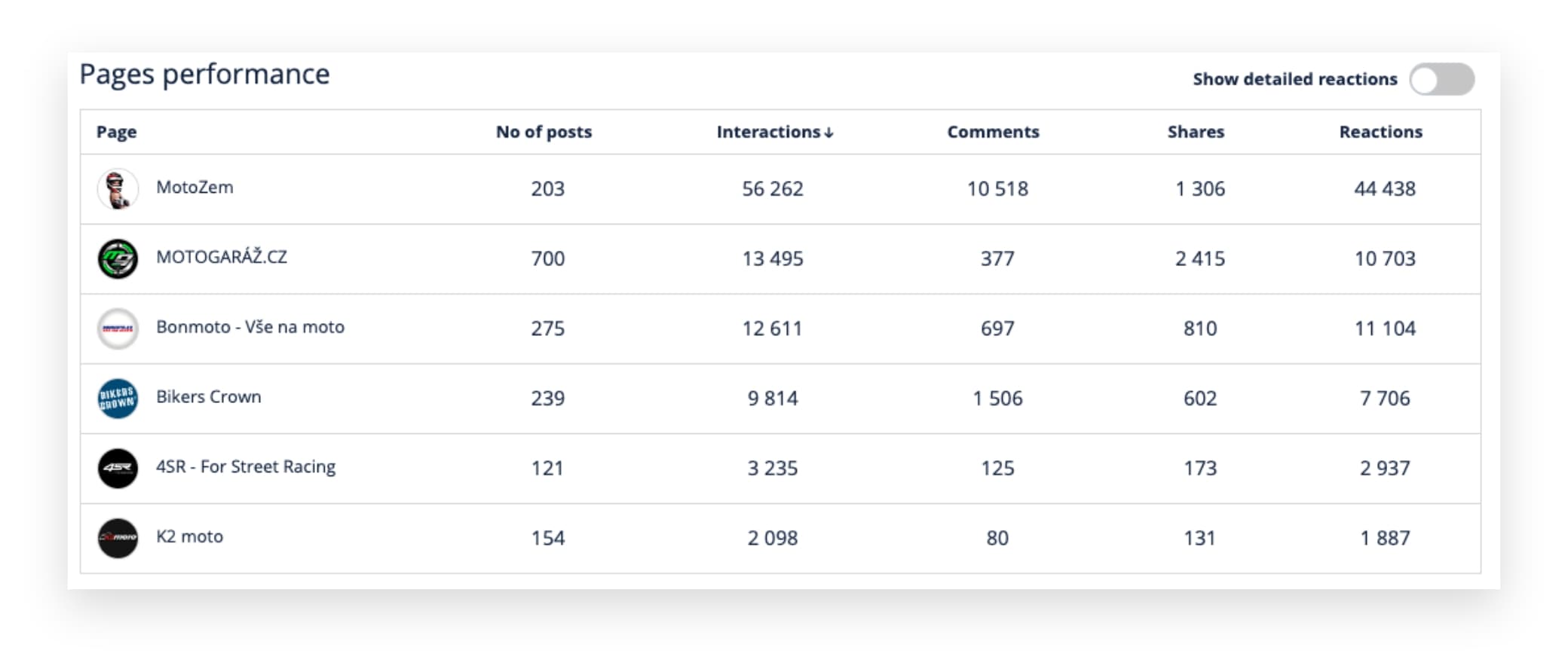
Task: Sort table by No of posts
Action: click(x=544, y=132)
